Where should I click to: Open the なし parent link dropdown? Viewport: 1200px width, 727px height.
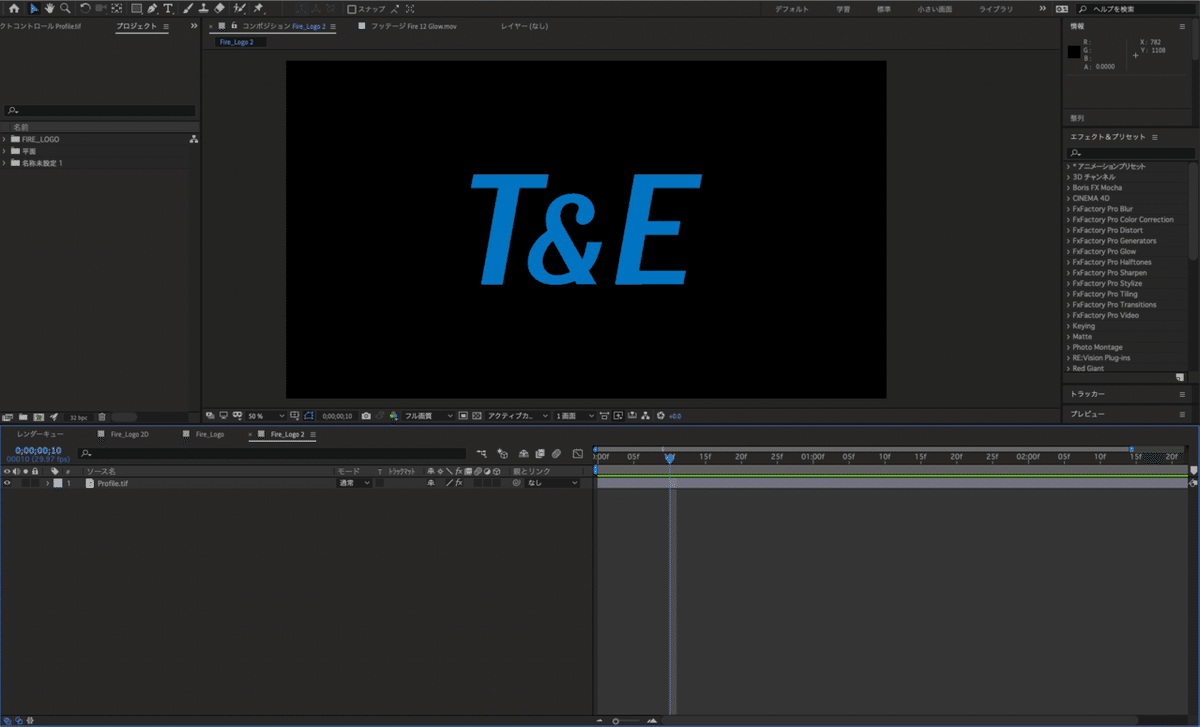click(553, 482)
